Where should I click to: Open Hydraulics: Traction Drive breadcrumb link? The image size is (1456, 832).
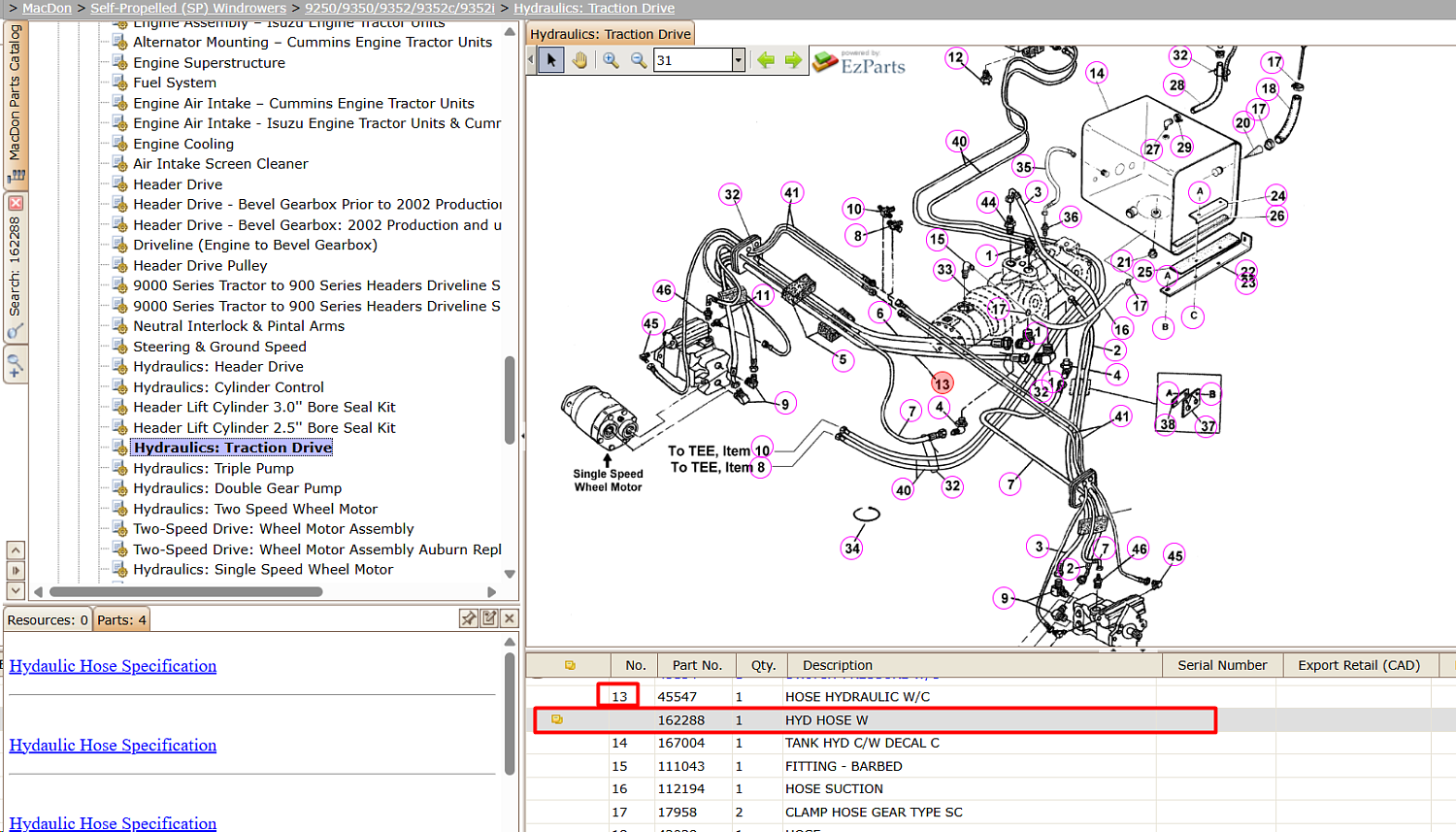point(594,8)
